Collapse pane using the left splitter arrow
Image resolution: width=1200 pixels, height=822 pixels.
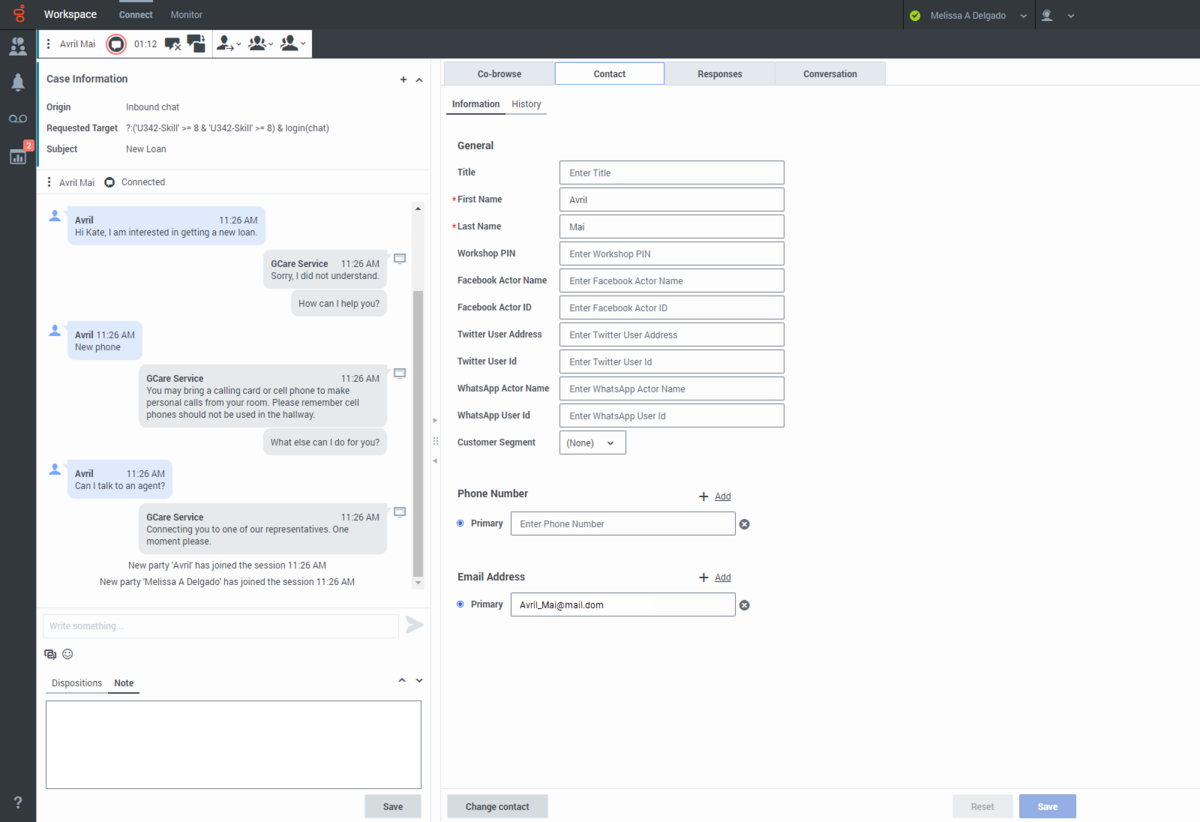[x=435, y=460]
